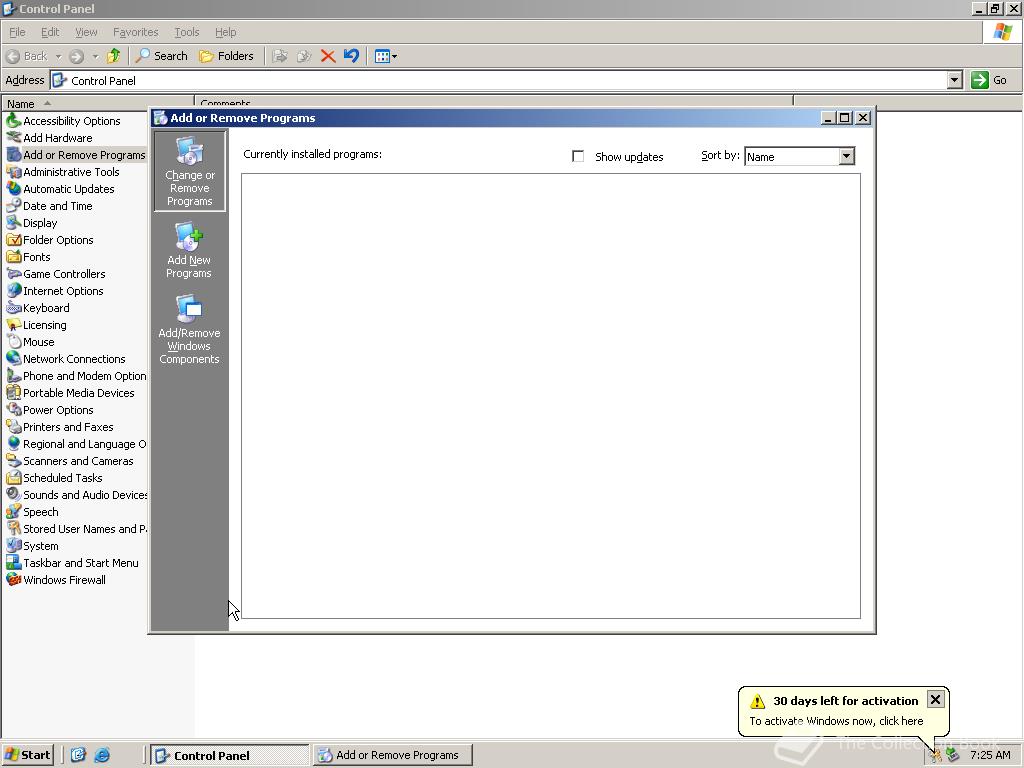Viewport: 1024px width, 768px height.
Task: Open the Edit menu
Action: 50,32
